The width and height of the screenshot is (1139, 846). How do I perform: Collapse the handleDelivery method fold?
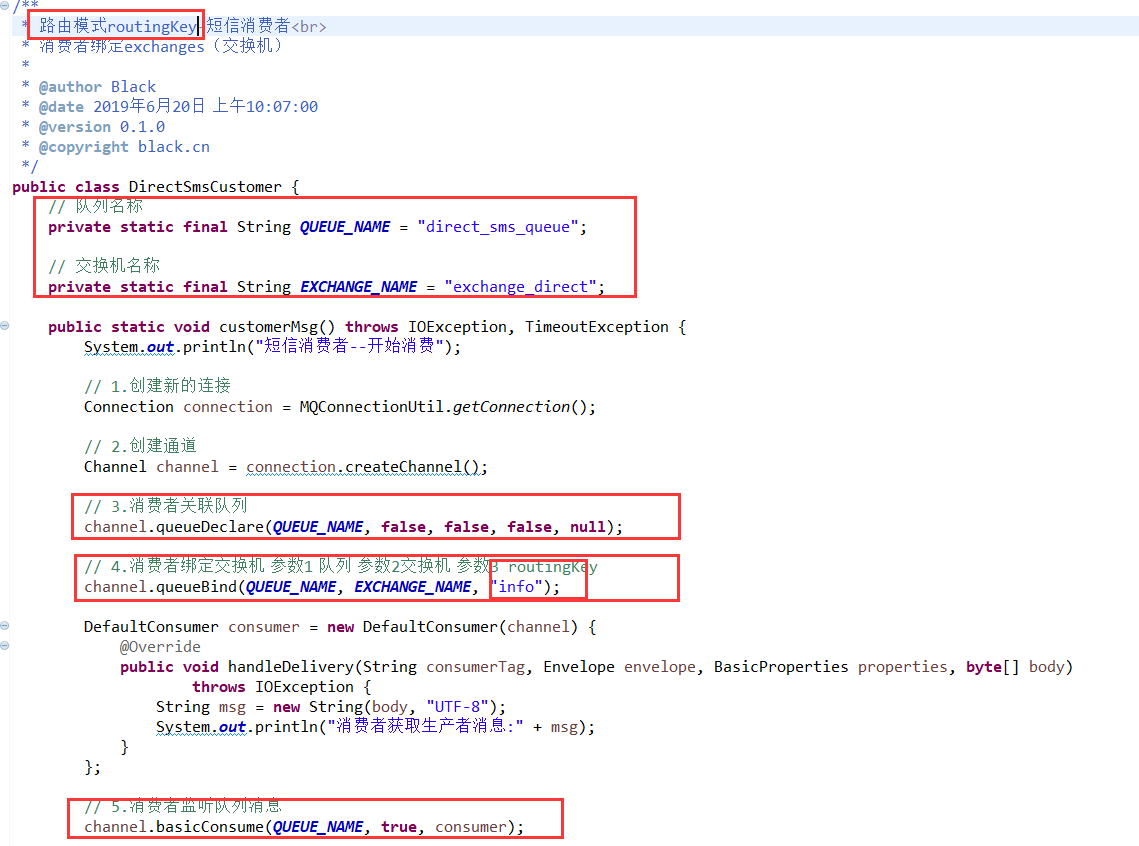point(7,645)
